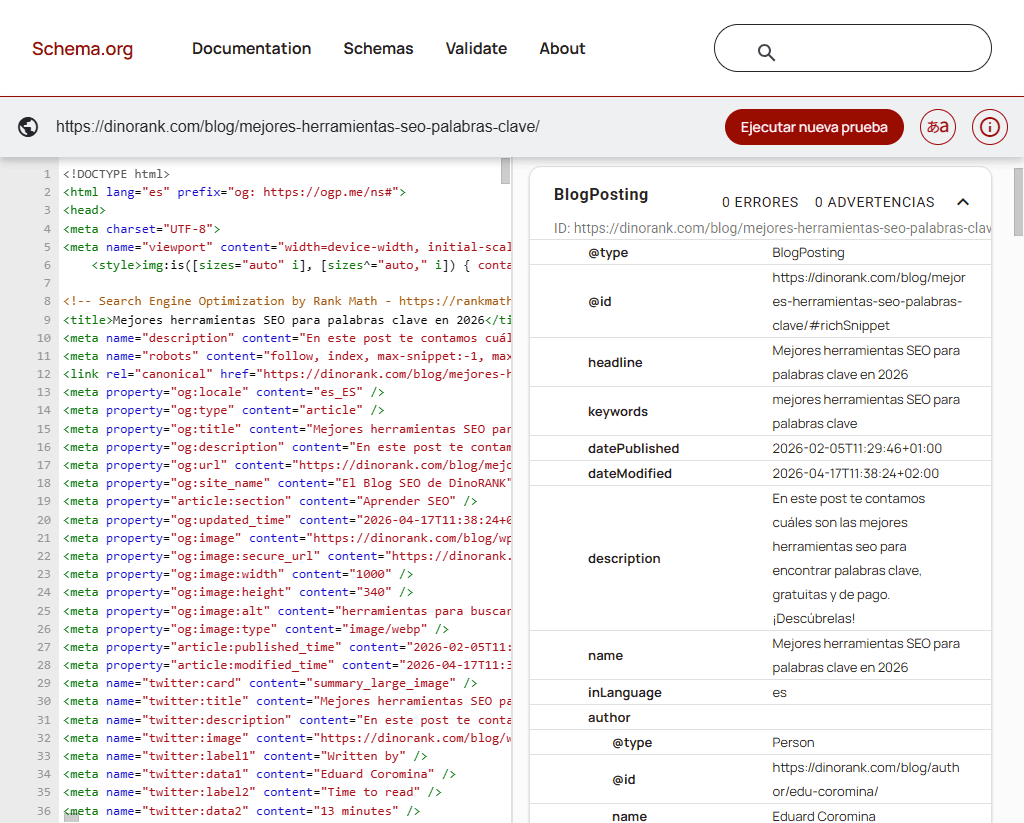1024x823 pixels.
Task: Click Ejecutar nueva prueba button
Action: click(814, 127)
